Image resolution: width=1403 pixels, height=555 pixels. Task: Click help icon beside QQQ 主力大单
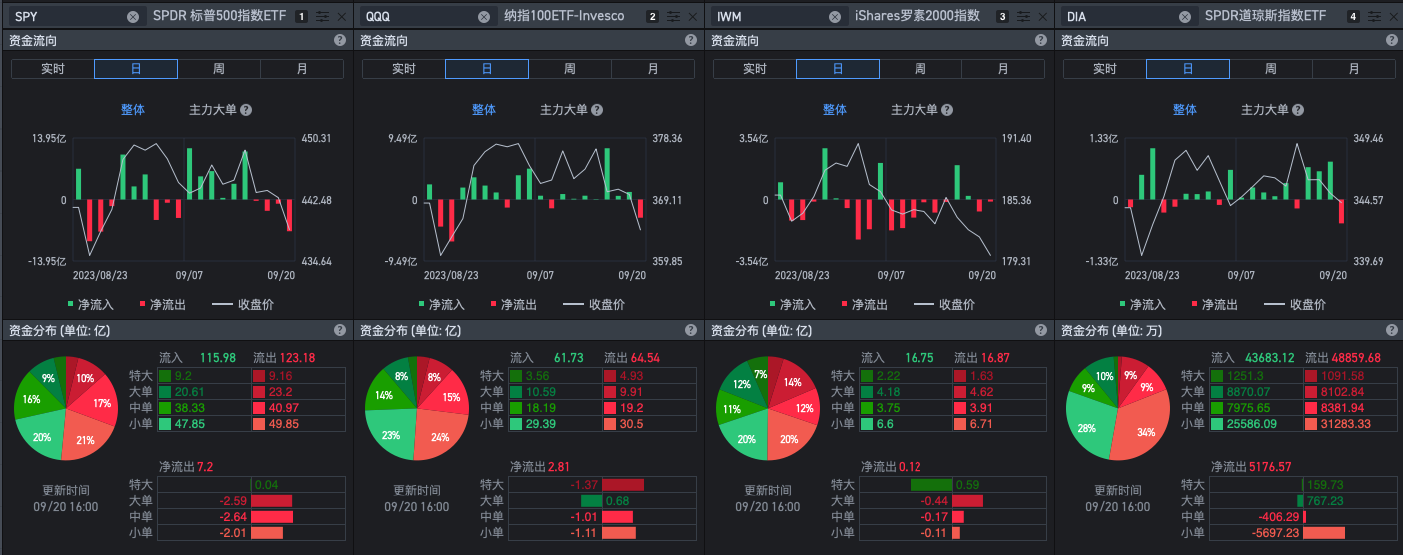(597, 110)
